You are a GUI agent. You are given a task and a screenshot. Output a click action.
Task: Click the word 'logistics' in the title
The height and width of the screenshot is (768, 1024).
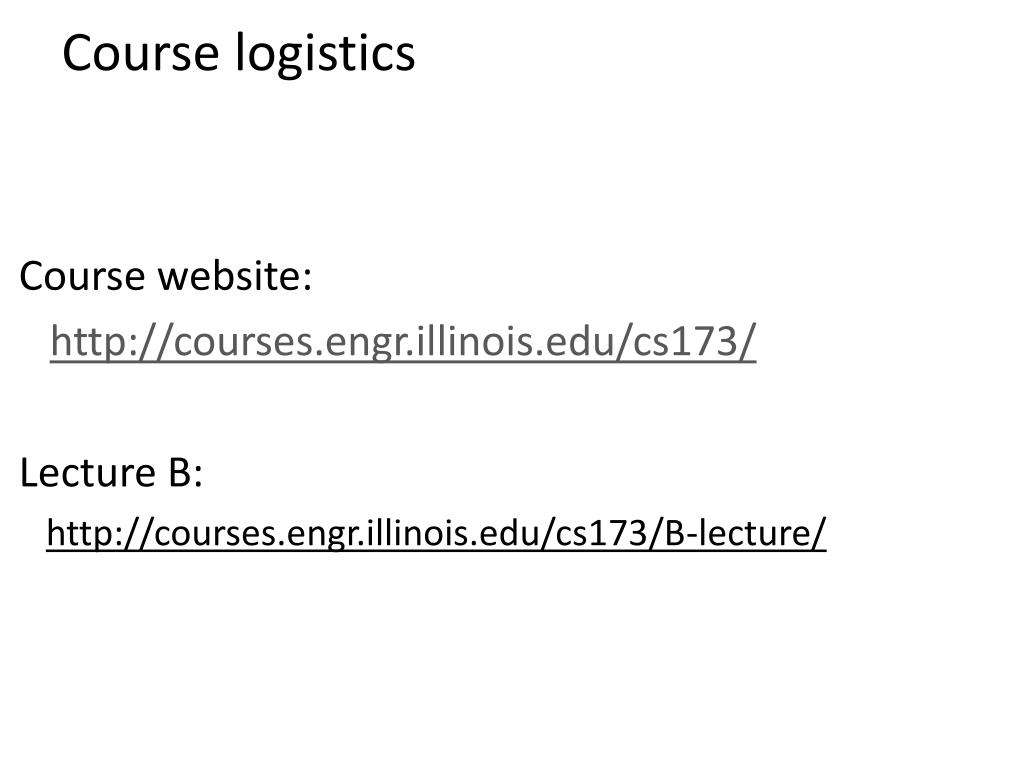(325, 55)
